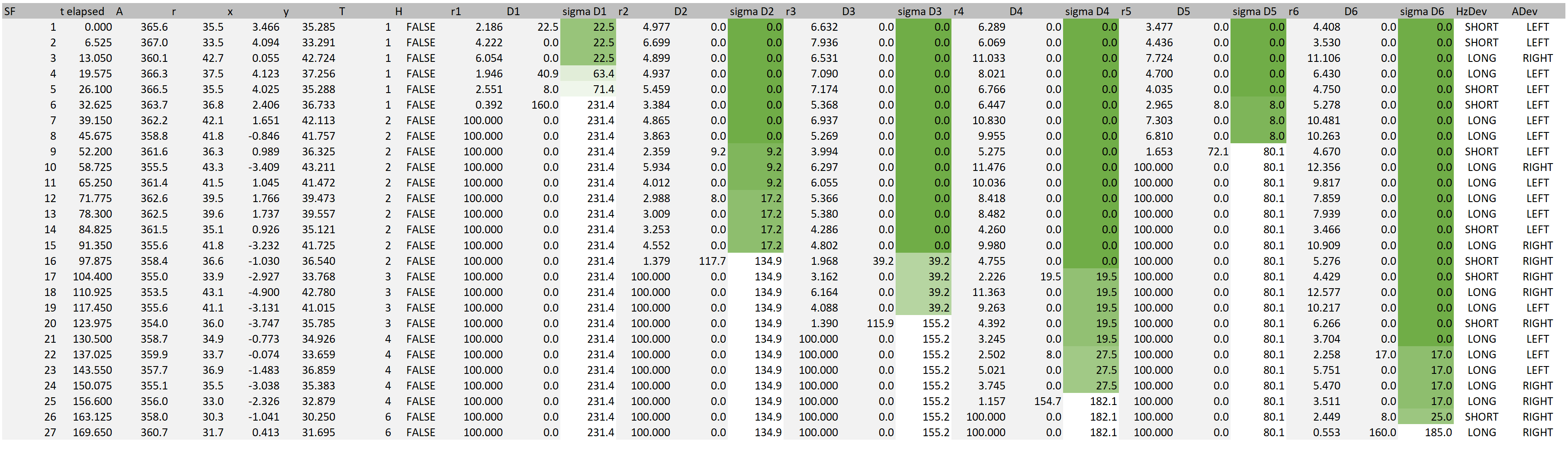Select the cell containing 72.1
The width and height of the screenshot is (1568, 476).
[x=1218, y=152]
